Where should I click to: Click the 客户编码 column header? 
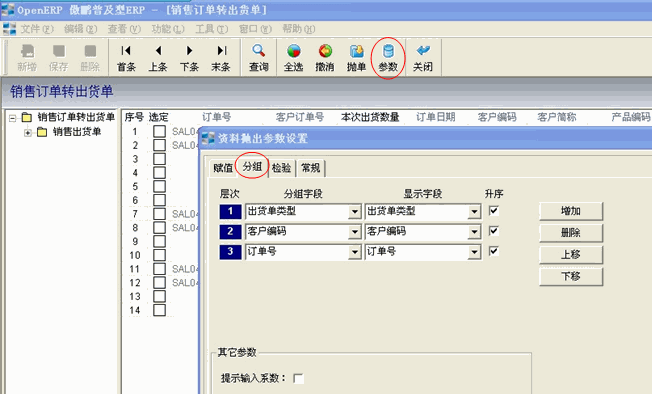[x=497, y=117]
